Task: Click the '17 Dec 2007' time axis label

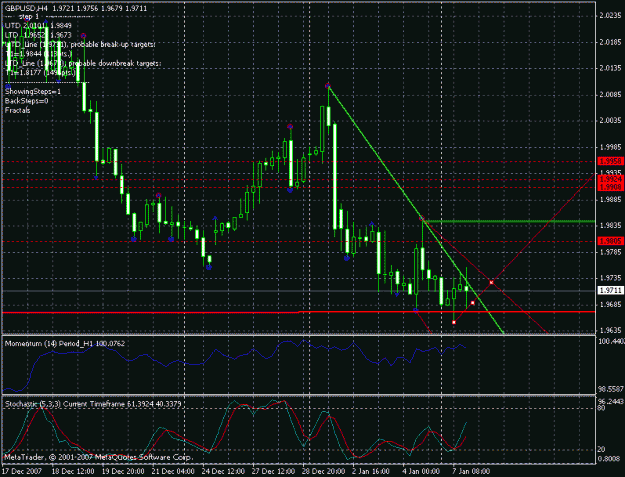Action: 22,471
